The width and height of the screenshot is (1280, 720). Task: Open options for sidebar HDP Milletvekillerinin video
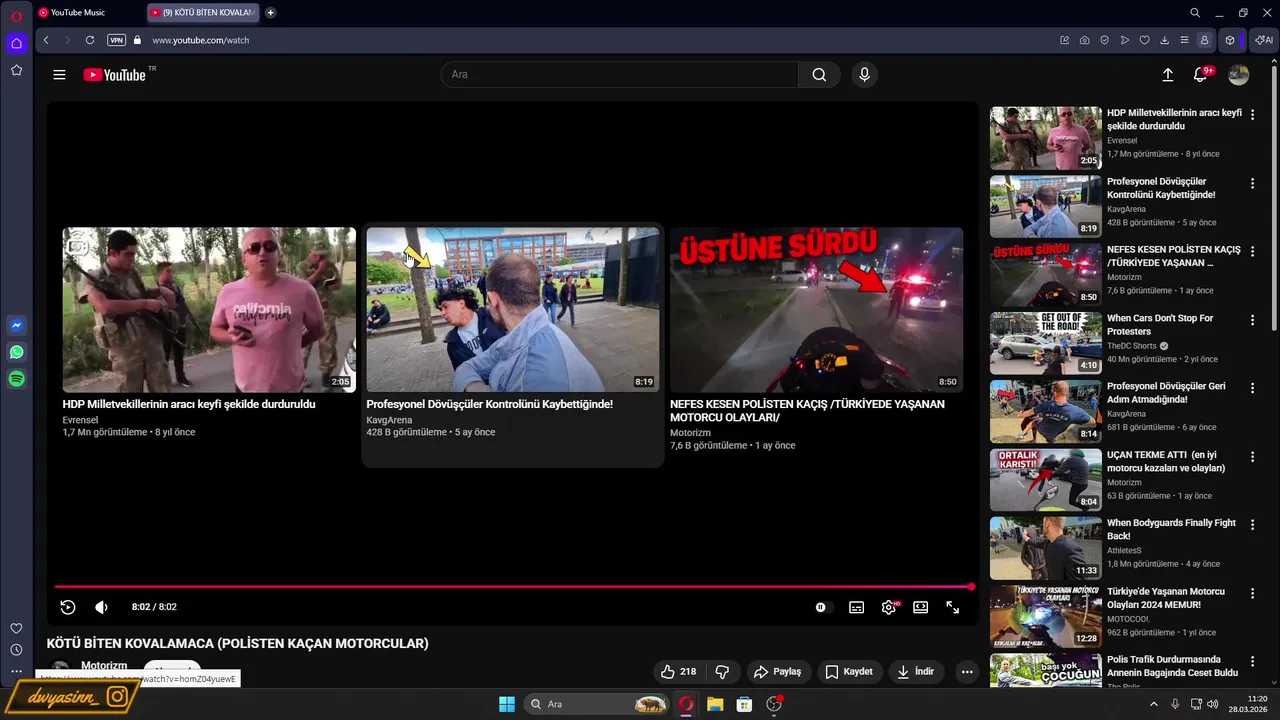[x=1252, y=116]
